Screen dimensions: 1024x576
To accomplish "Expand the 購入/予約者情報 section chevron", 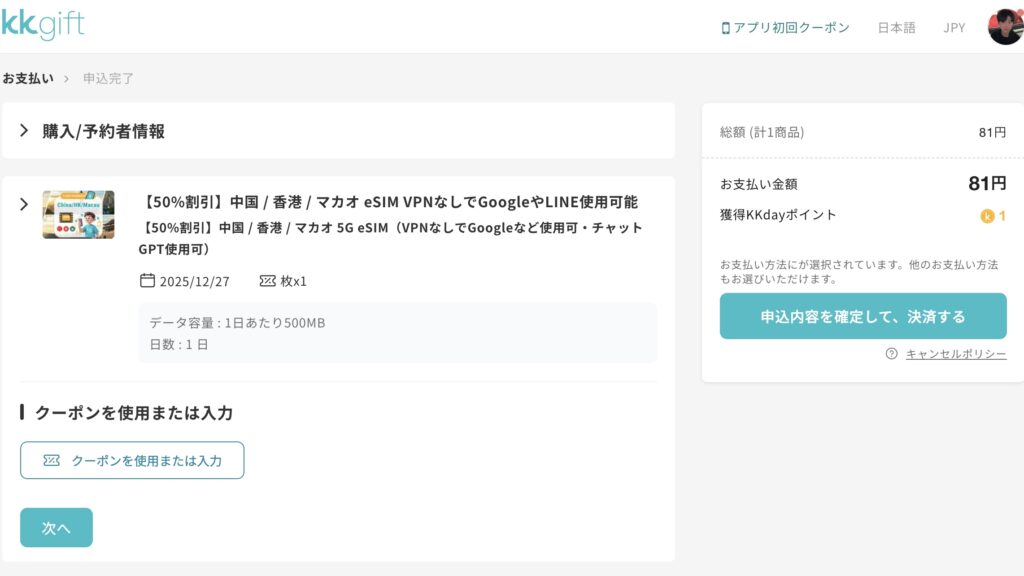I will (x=24, y=131).
